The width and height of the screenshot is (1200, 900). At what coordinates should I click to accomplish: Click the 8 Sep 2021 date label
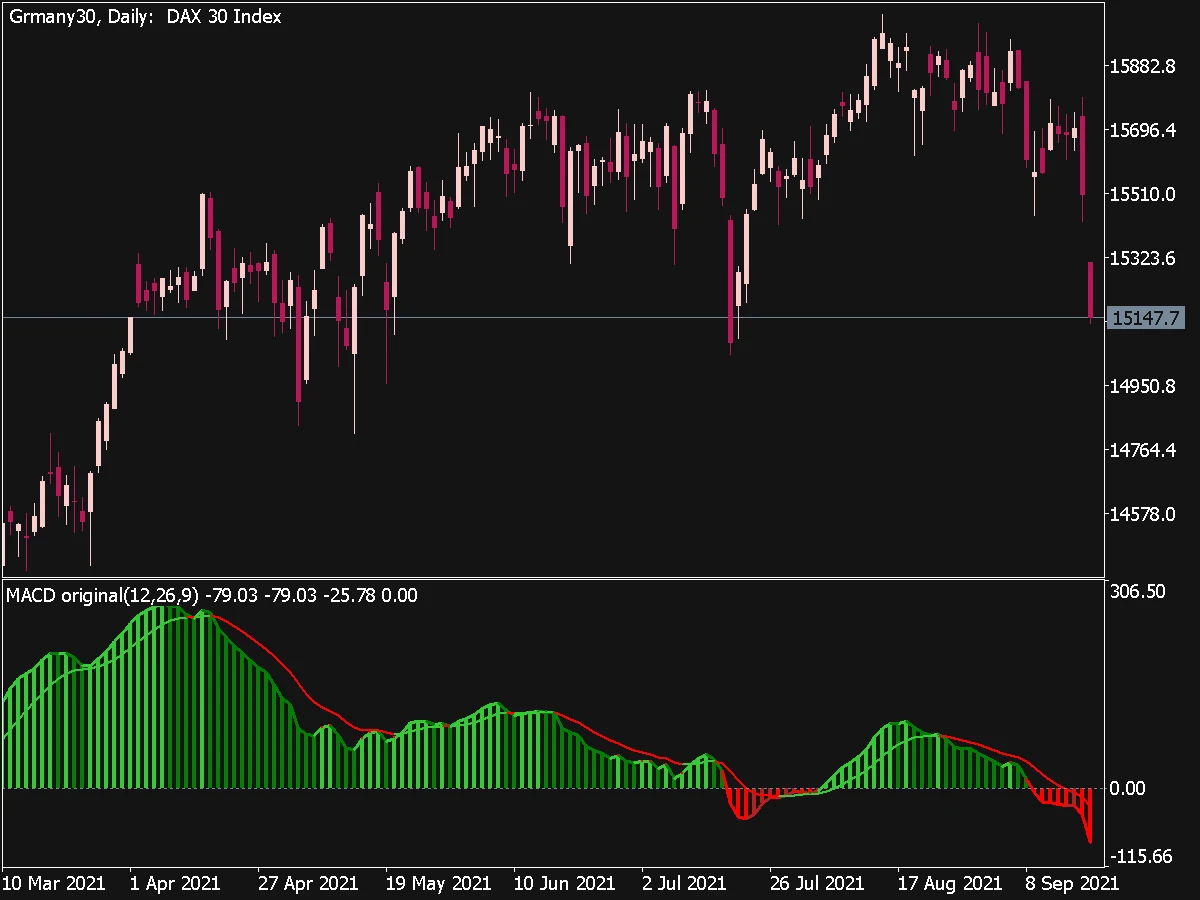[x=1071, y=884]
